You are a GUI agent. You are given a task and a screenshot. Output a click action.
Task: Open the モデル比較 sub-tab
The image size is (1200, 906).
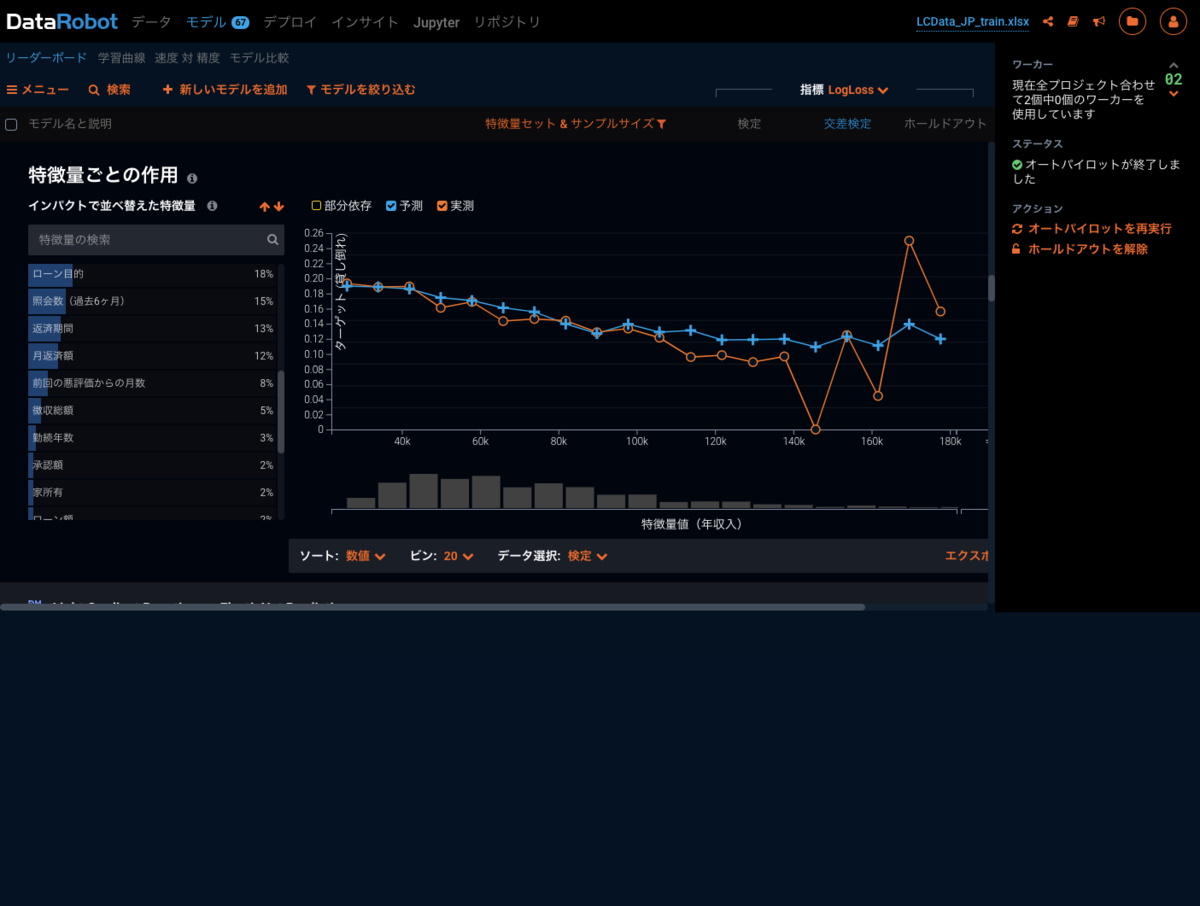[x=259, y=58]
